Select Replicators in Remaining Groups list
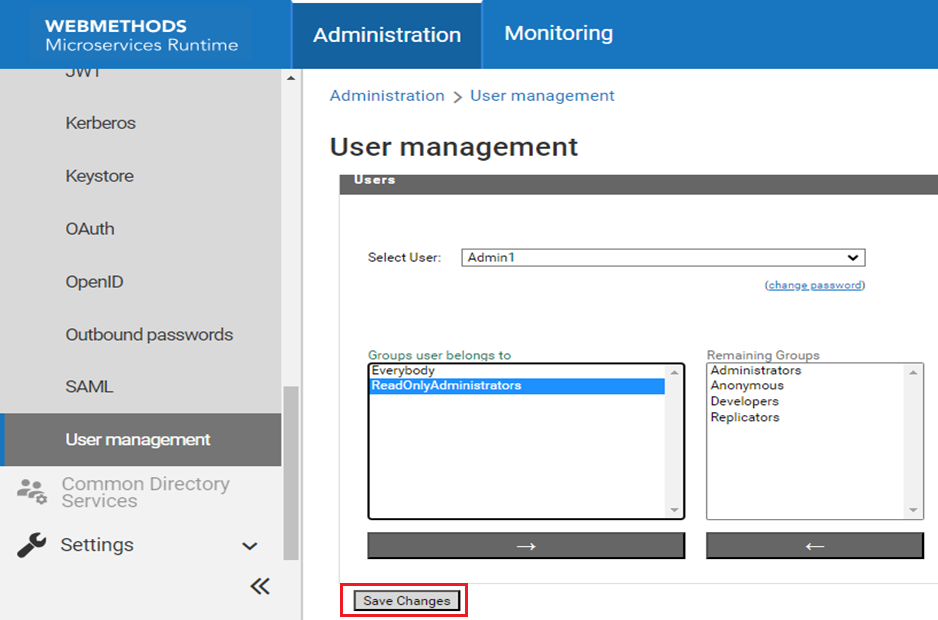 (x=744, y=417)
